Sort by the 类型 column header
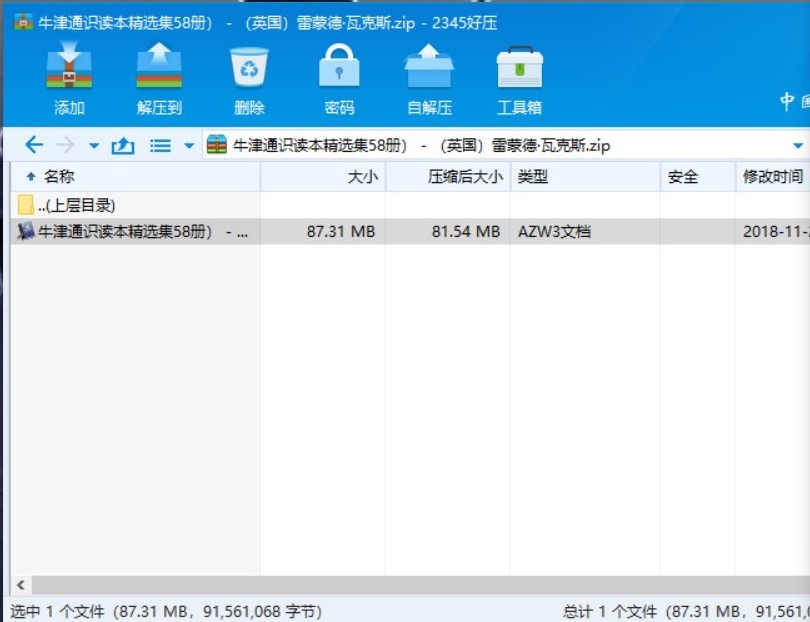This screenshot has height=622, width=810. pos(585,177)
